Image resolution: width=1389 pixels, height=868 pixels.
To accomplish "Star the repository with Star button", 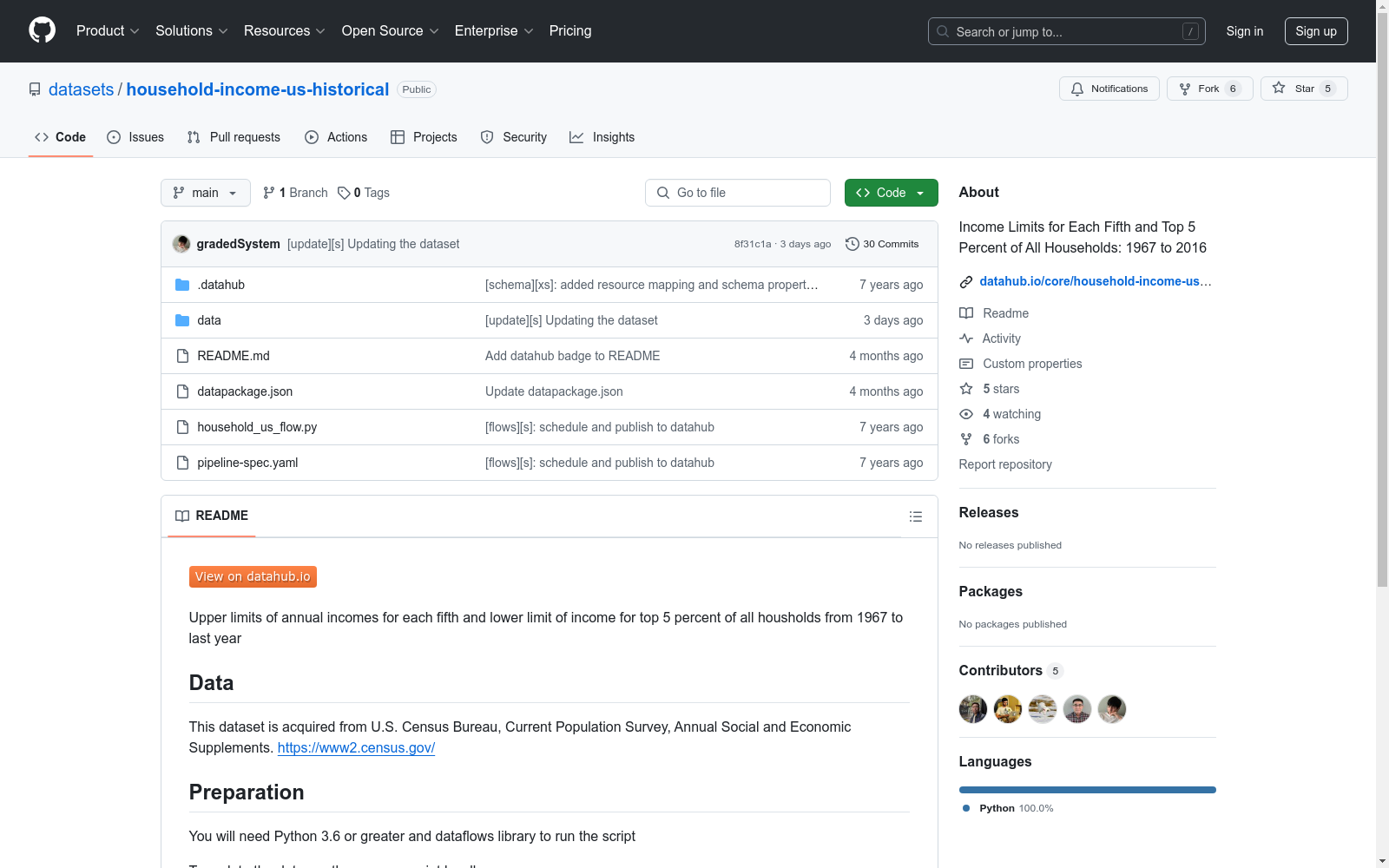I will tap(1304, 89).
